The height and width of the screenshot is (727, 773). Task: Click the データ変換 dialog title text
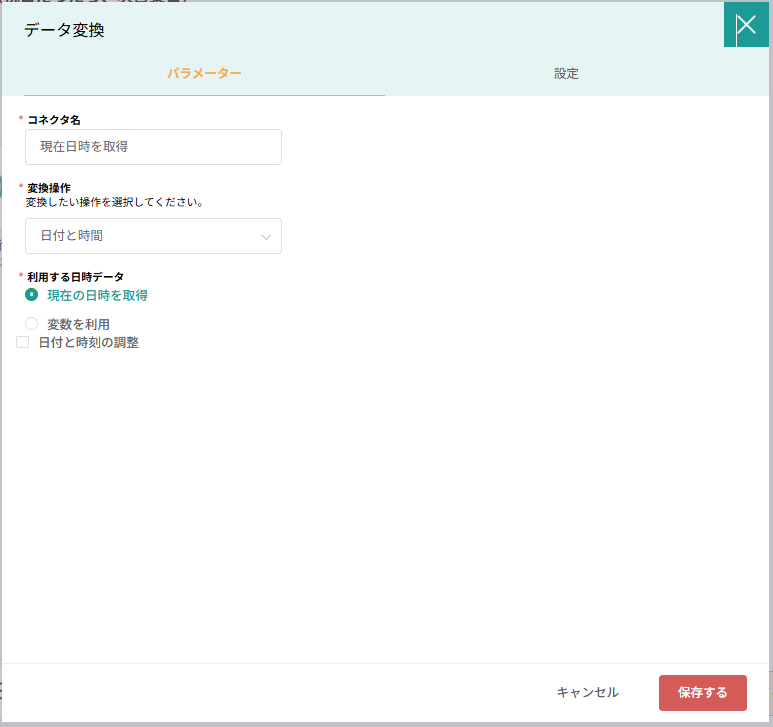(x=64, y=30)
